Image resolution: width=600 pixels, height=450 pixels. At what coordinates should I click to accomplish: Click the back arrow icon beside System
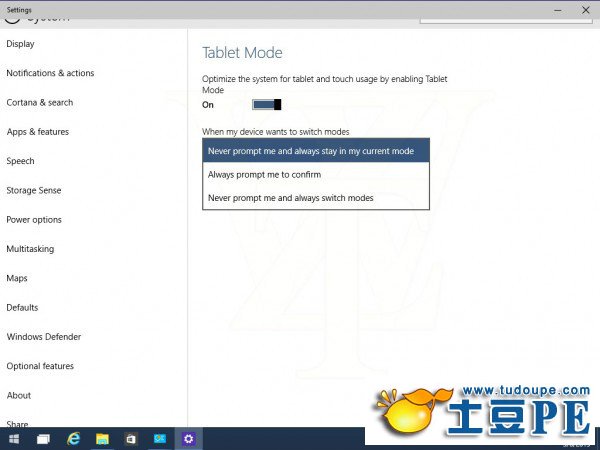coord(12,19)
